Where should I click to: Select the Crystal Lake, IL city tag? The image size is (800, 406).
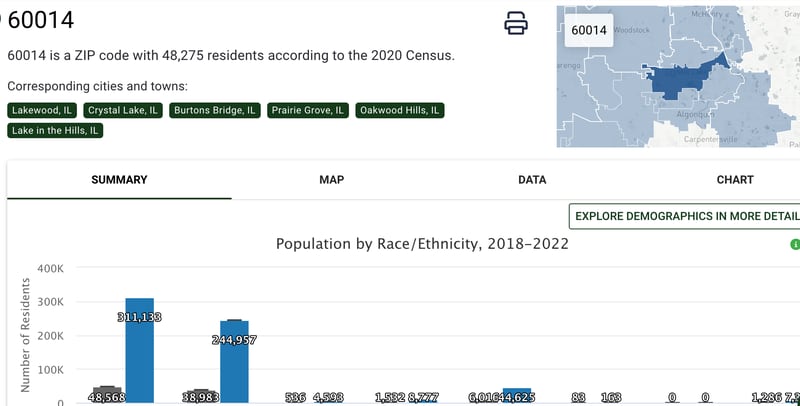(x=123, y=110)
